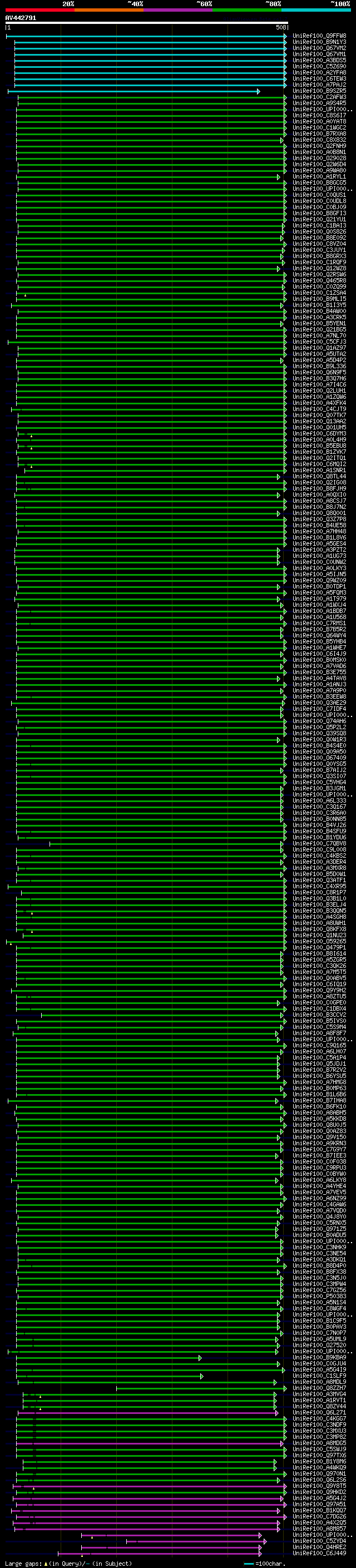Screen dimensions: 356x1568
Task: Select label UniRef100_Q21YU1
Action: click(x=319, y=219)
